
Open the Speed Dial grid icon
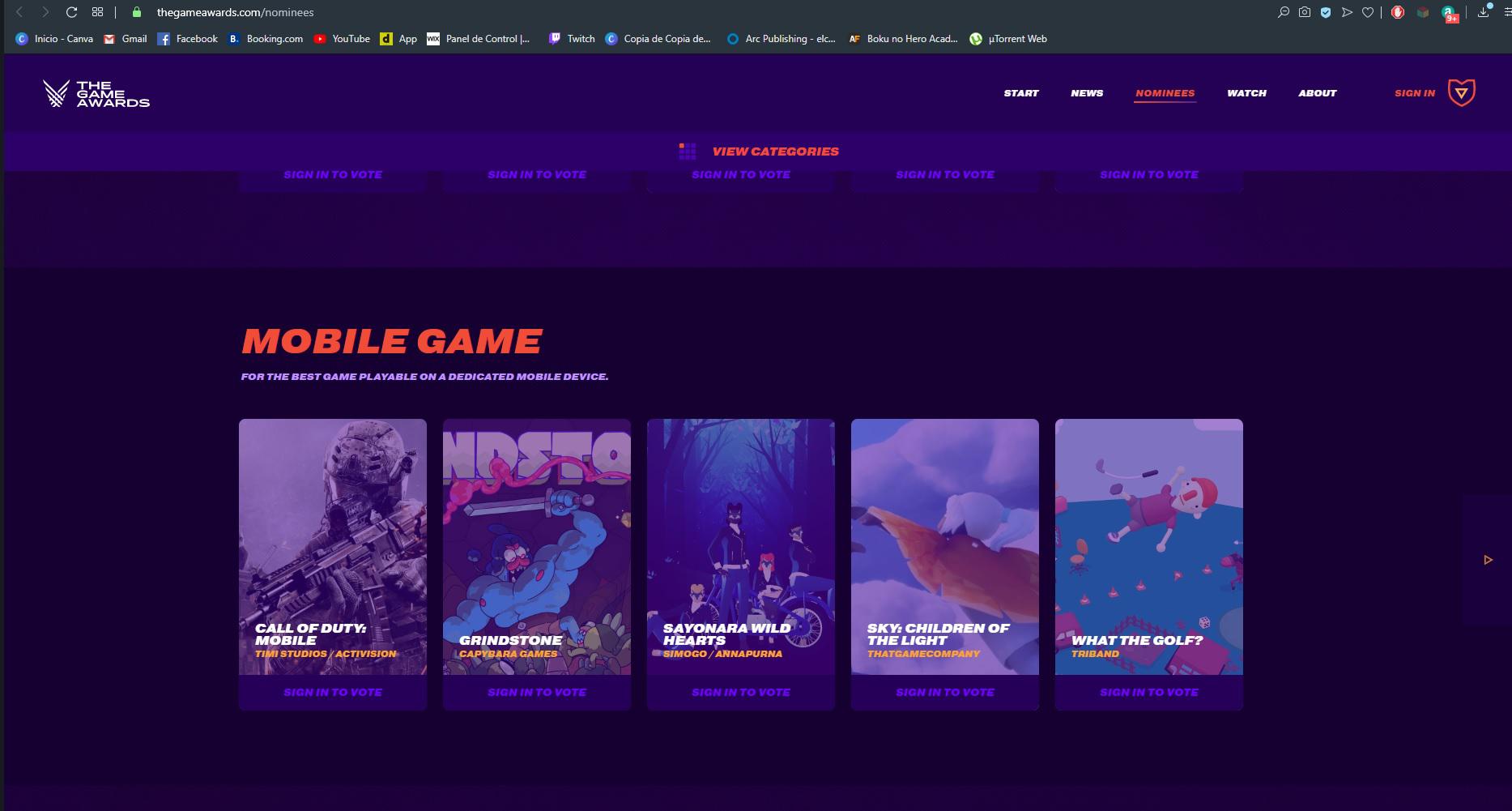pyautogui.click(x=97, y=12)
